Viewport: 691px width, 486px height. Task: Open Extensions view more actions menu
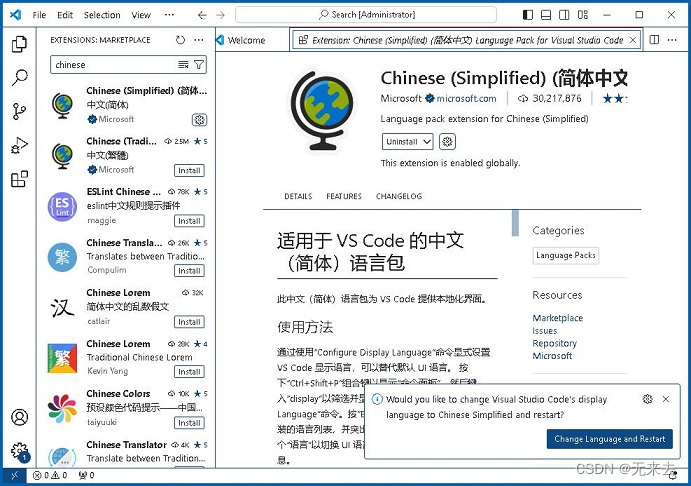click(x=199, y=40)
